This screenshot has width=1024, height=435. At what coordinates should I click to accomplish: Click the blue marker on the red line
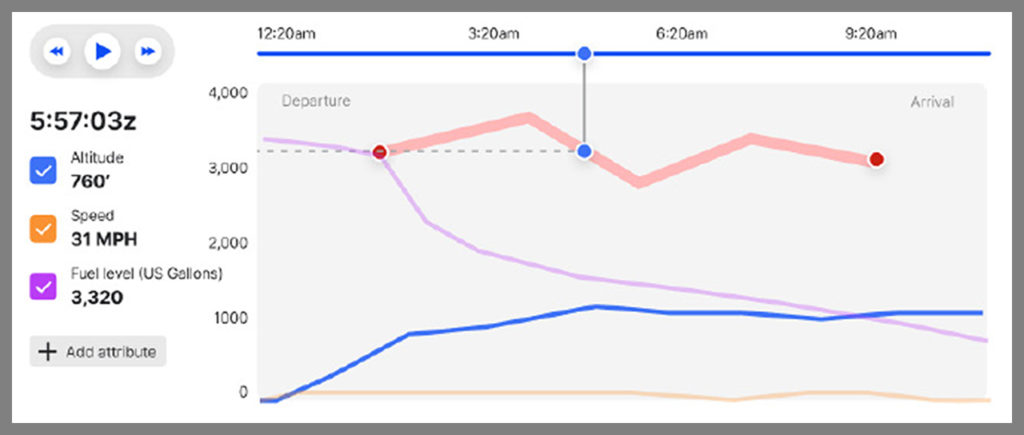coord(585,151)
